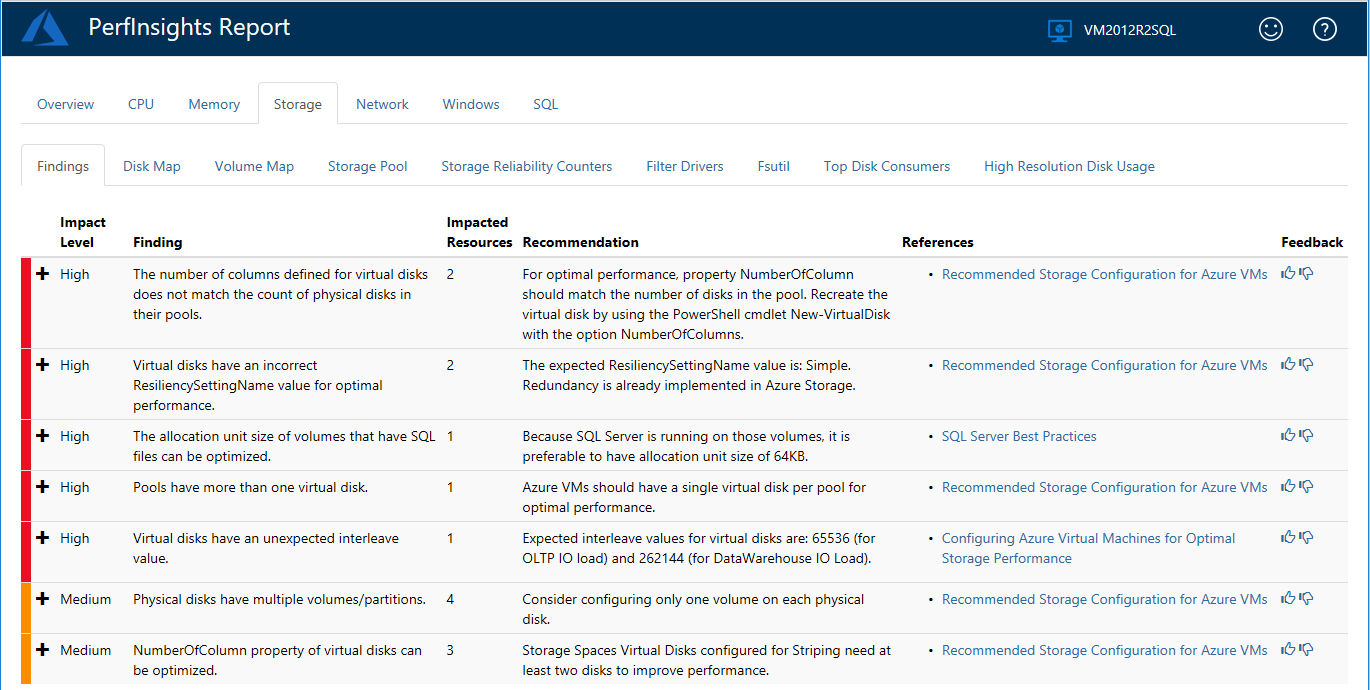1370x690 pixels.
Task: Click the Finding column header
Action: point(158,242)
